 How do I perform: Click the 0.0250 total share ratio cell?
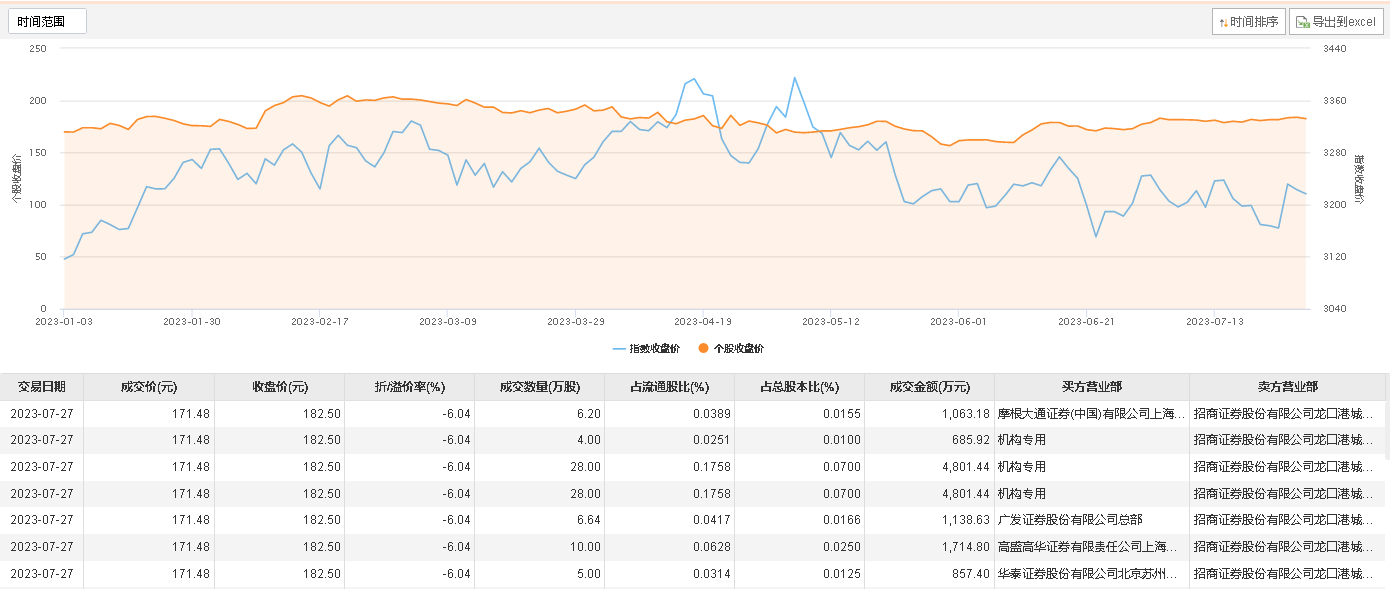(800, 547)
